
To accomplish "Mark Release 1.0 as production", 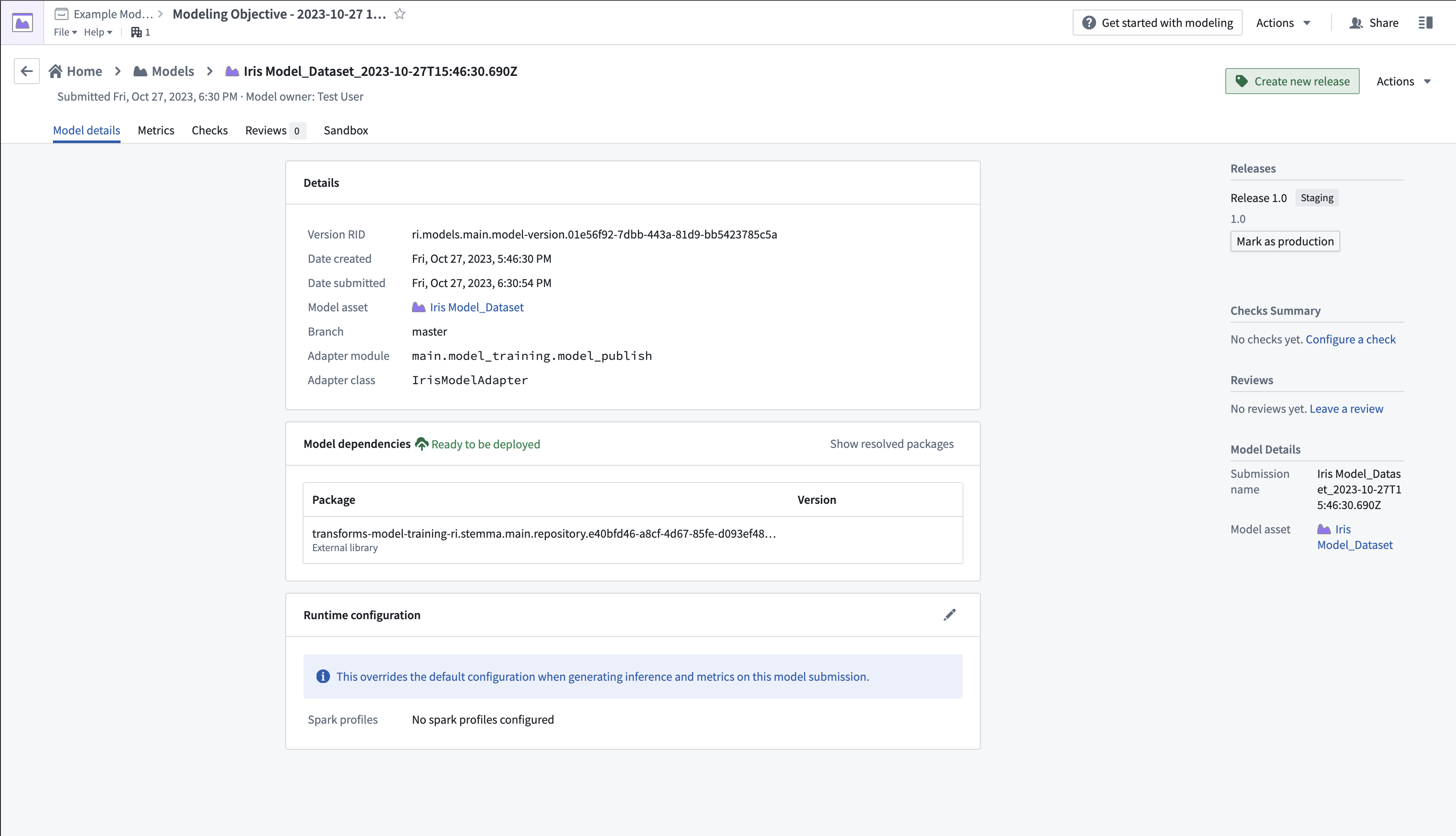I will tap(1285, 241).
